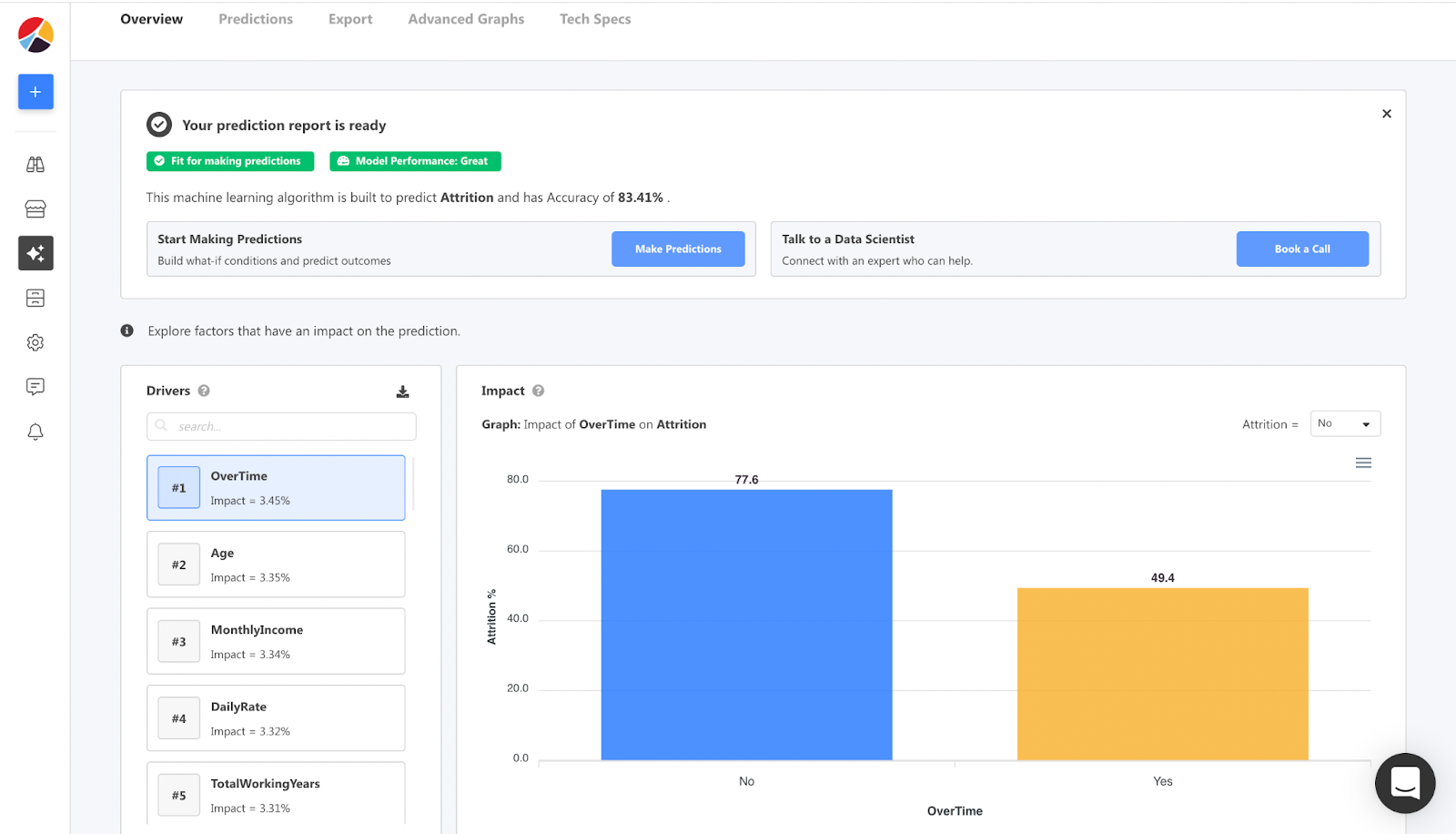1456x834 pixels.
Task: Open the Attrition value dropdown
Action: (x=1344, y=424)
